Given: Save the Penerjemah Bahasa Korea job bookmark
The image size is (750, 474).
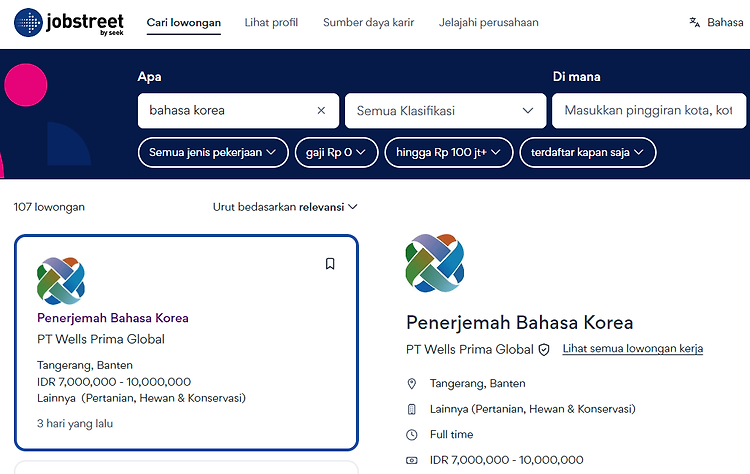Looking at the screenshot, I should tap(330, 264).
